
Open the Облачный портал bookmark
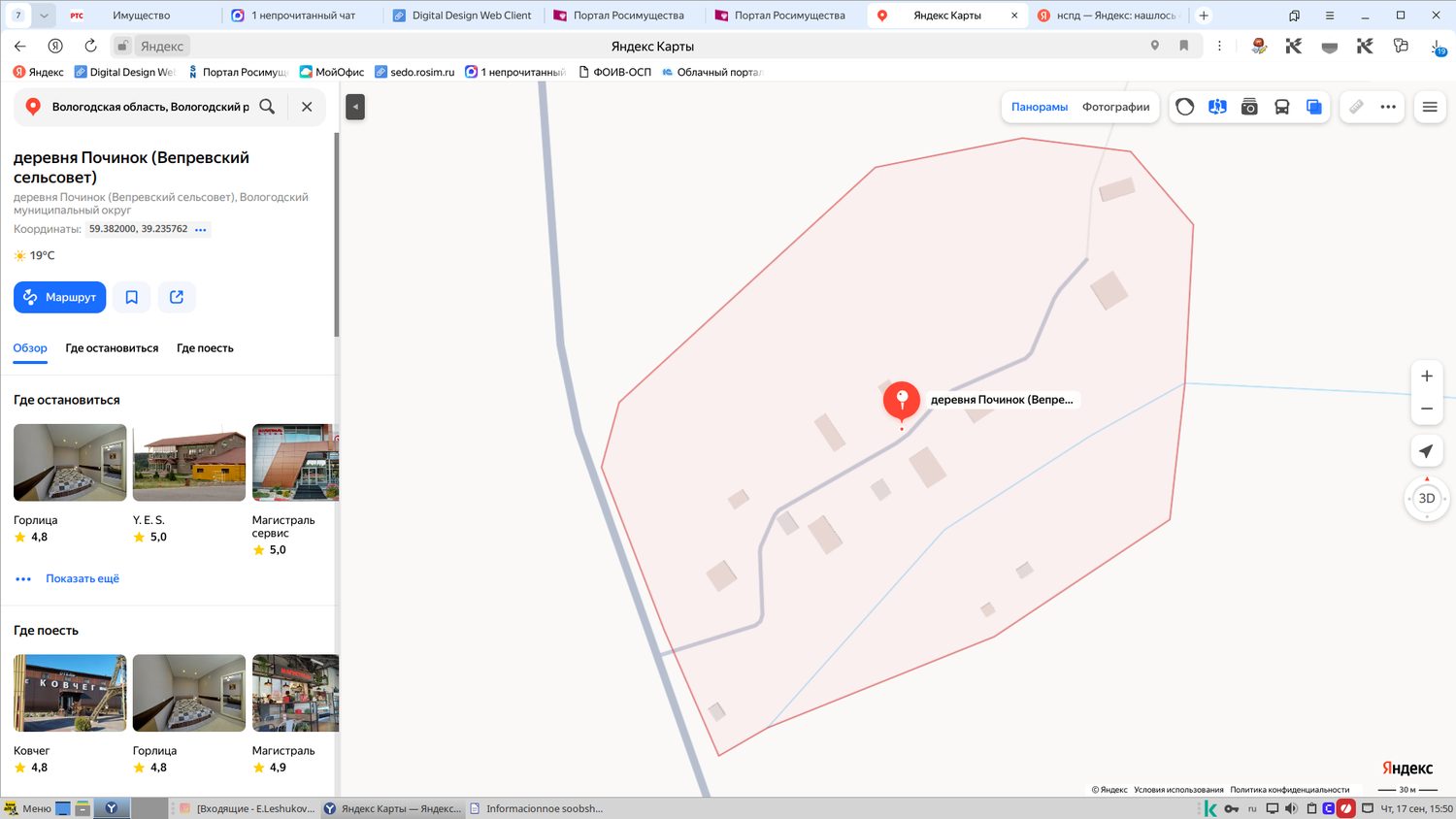pos(712,72)
